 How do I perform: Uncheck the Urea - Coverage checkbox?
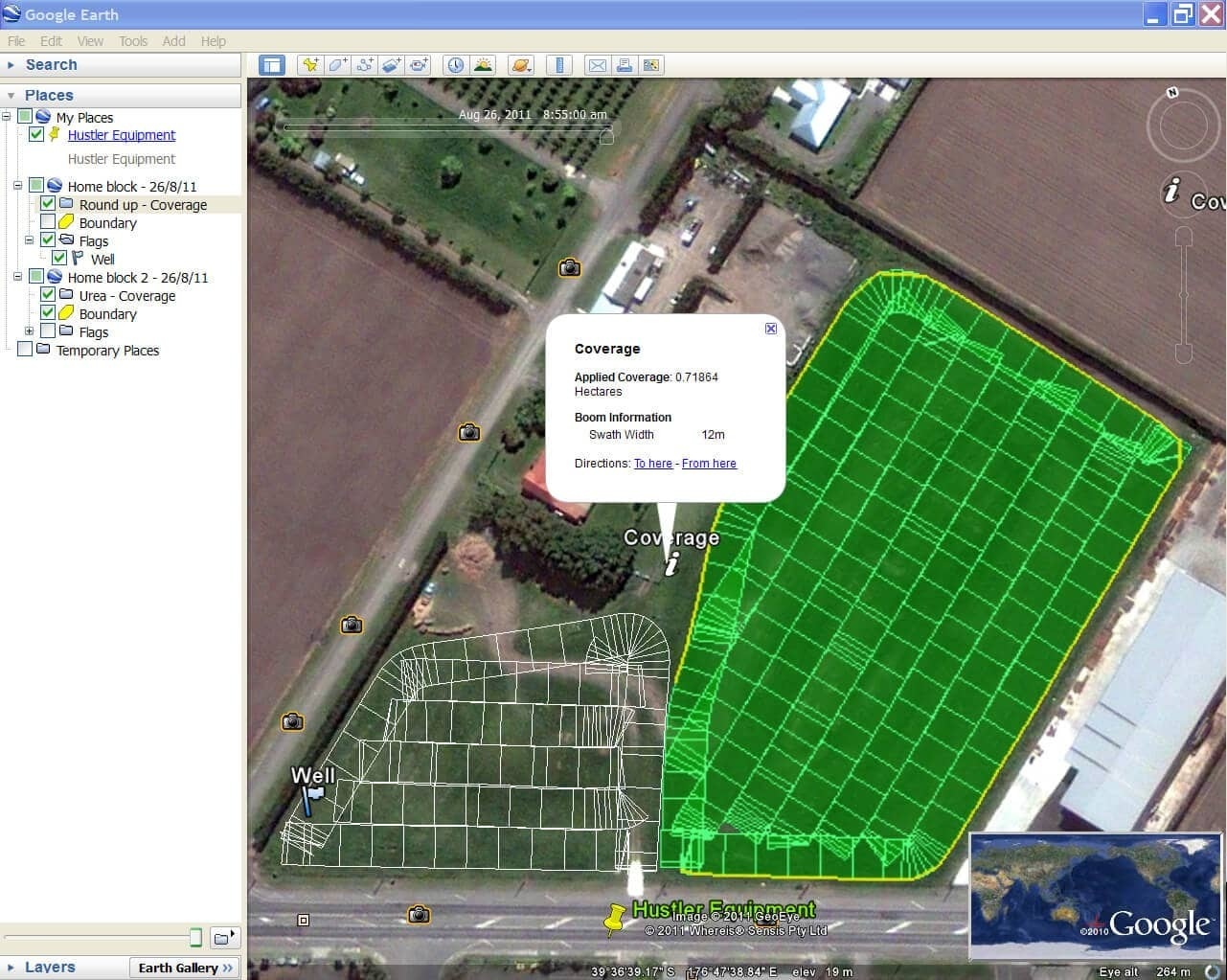coord(48,295)
